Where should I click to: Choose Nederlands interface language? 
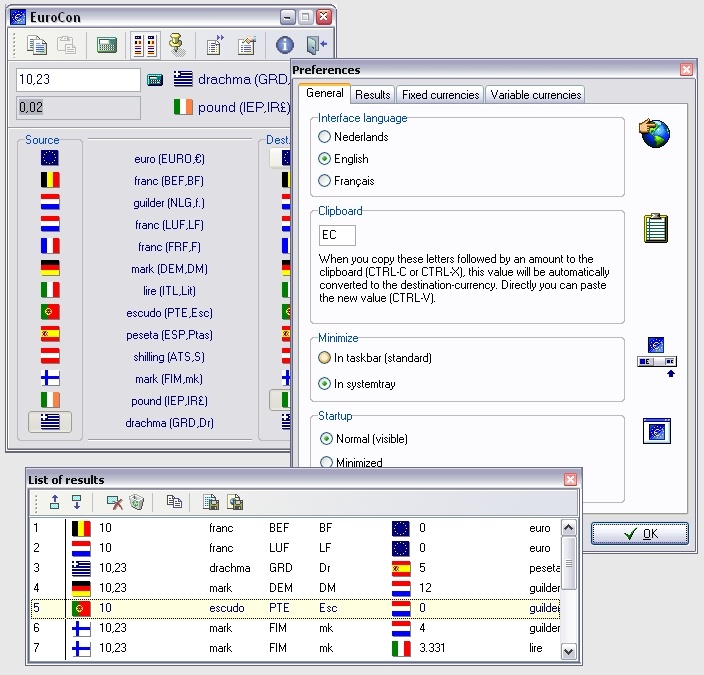point(353,137)
